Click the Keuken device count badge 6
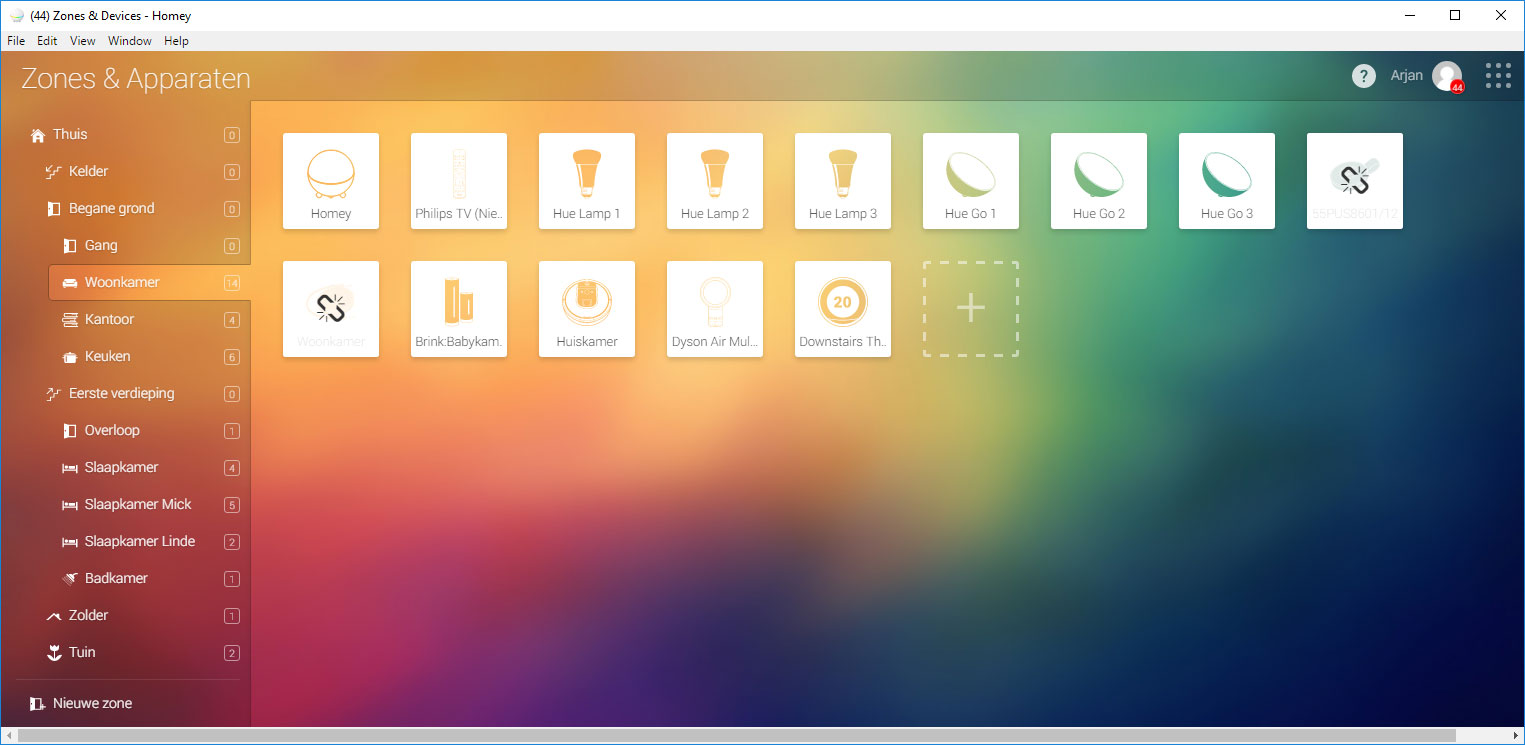 pos(232,358)
